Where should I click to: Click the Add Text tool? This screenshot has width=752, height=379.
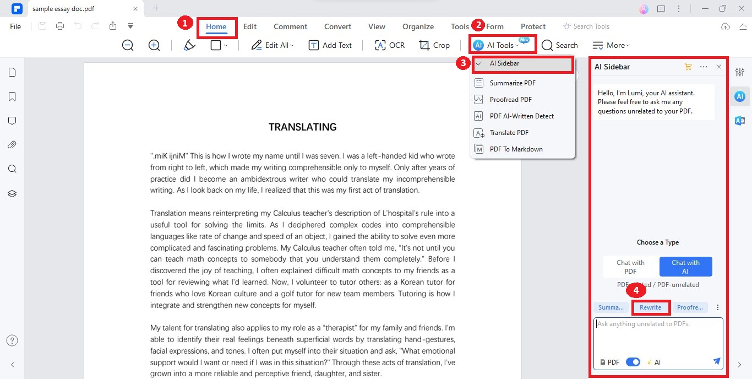click(330, 45)
